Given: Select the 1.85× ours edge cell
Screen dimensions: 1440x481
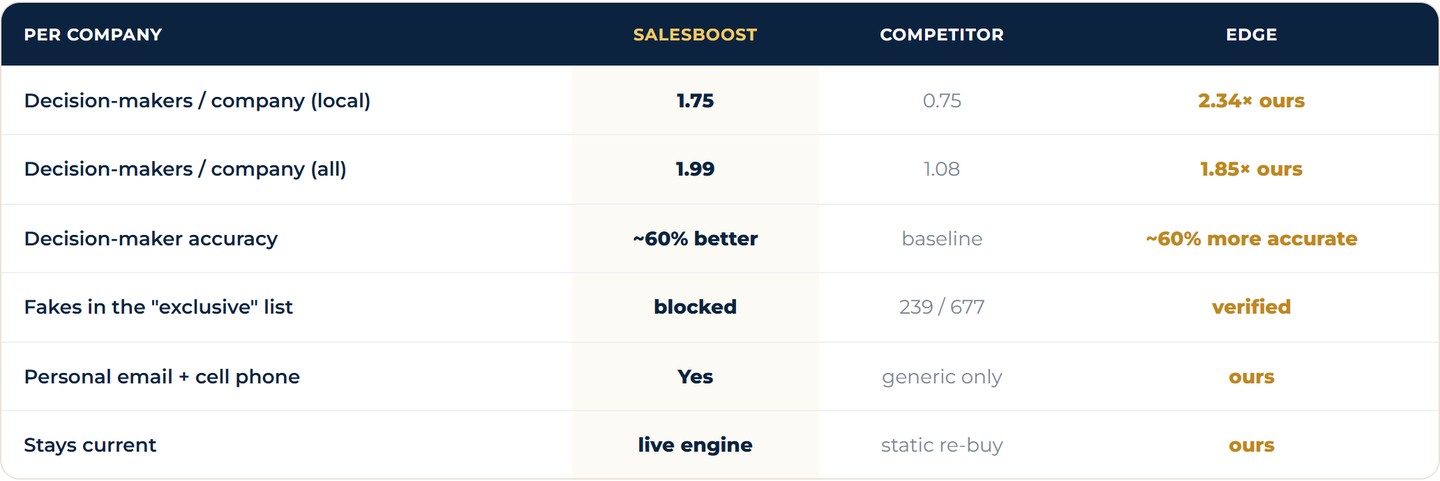Looking at the screenshot, I should click(1251, 169).
